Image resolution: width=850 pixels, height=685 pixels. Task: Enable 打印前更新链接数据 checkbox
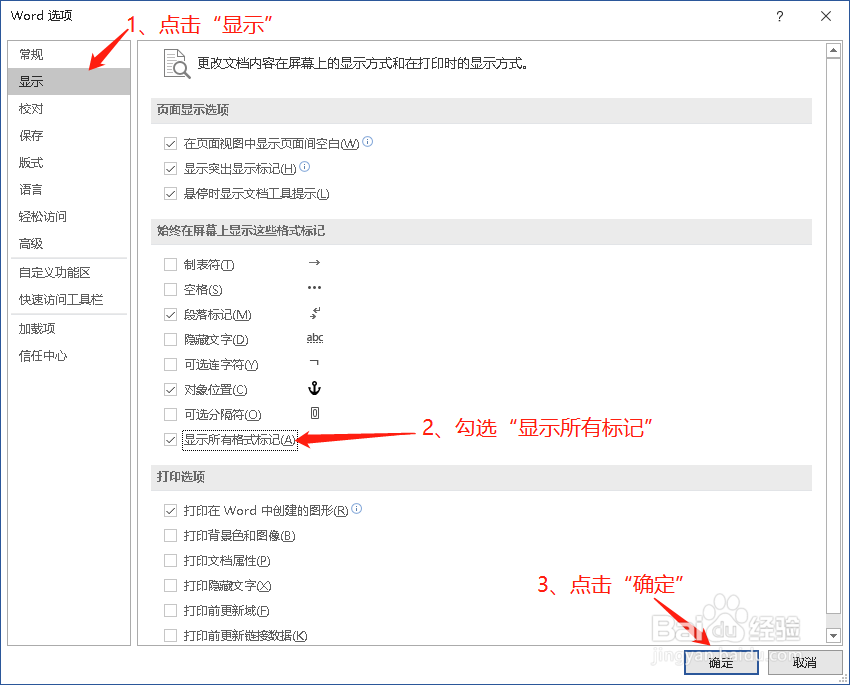(170, 635)
